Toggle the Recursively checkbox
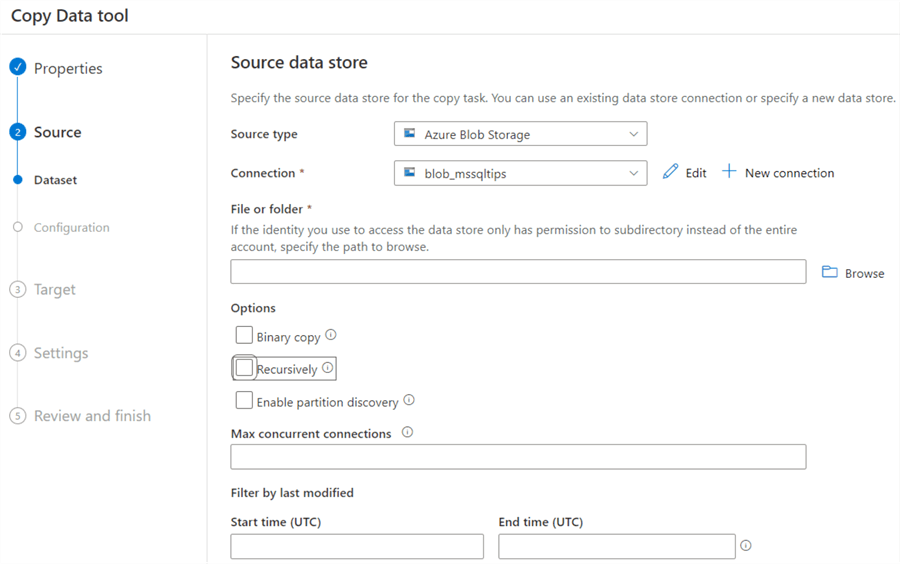The image size is (900, 564). click(x=244, y=368)
